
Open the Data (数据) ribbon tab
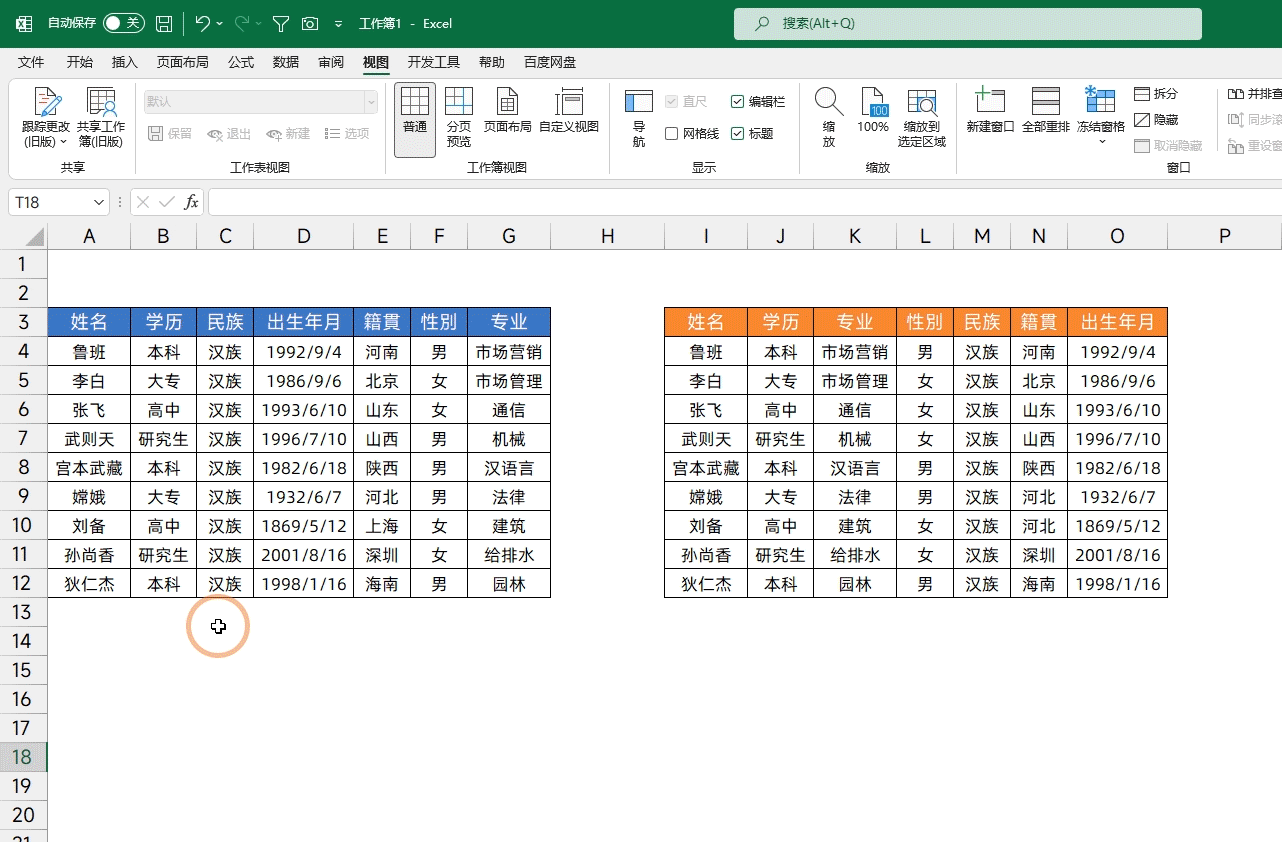tap(286, 62)
